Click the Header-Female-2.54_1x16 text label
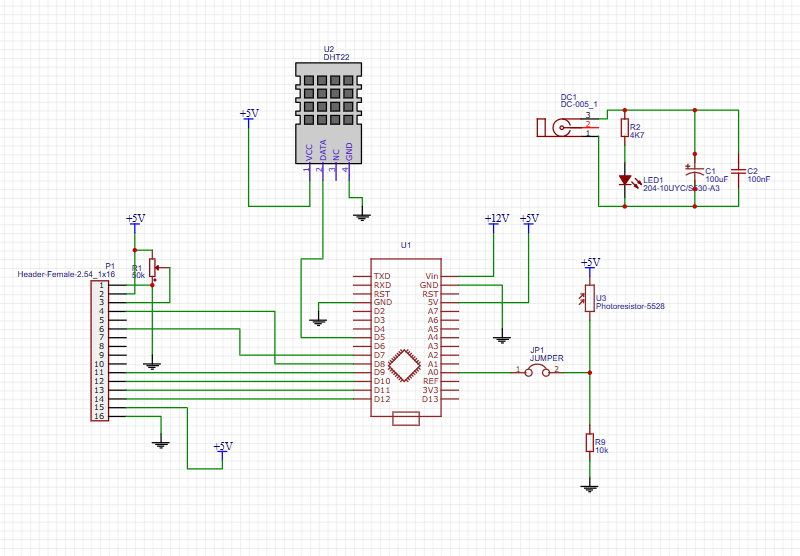 point(66,274)
